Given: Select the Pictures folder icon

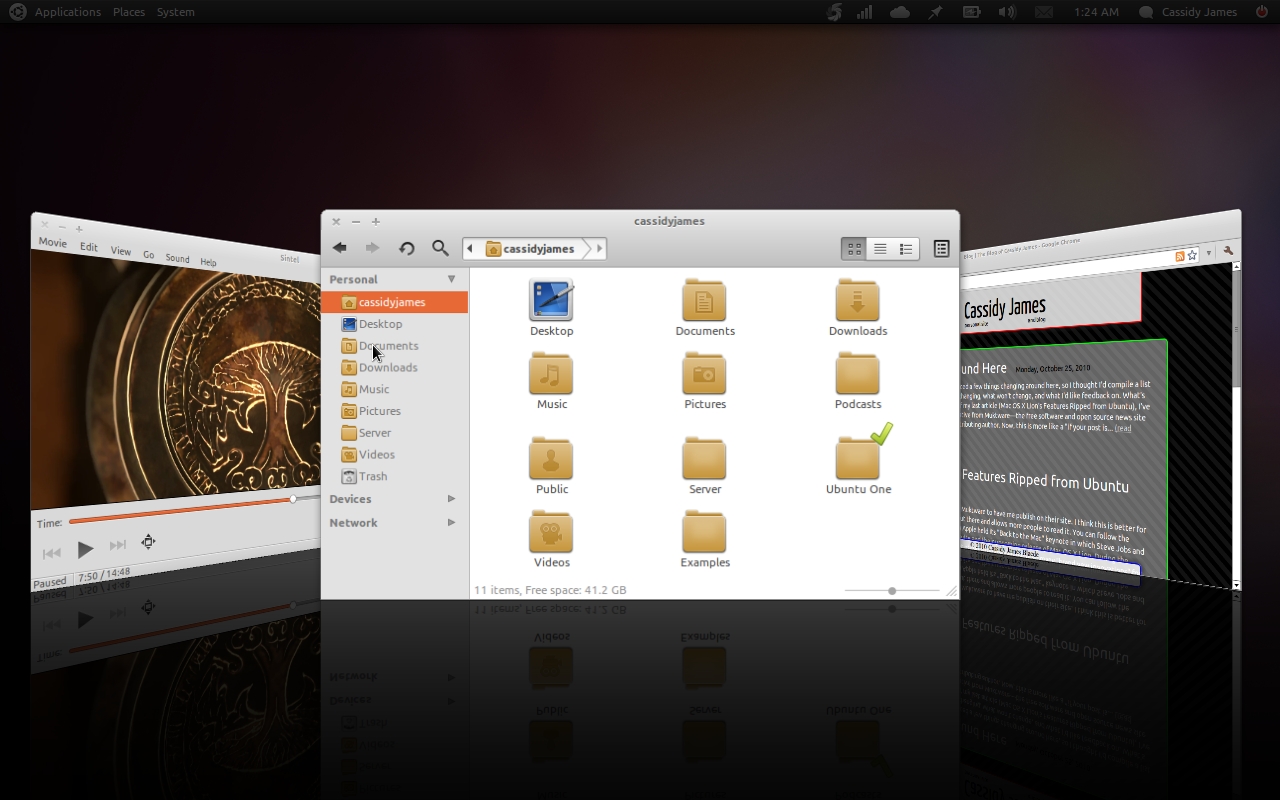Looking at the screenshot, I should (x=704, y=373).
